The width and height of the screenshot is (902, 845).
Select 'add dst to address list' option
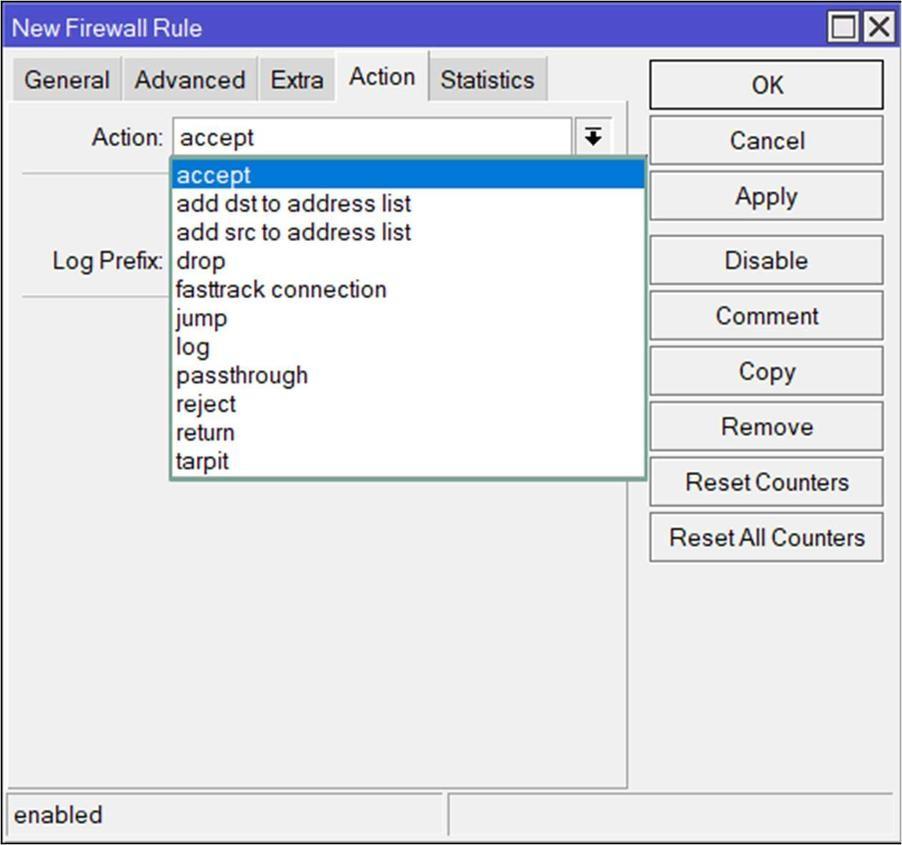click(293, 204)
